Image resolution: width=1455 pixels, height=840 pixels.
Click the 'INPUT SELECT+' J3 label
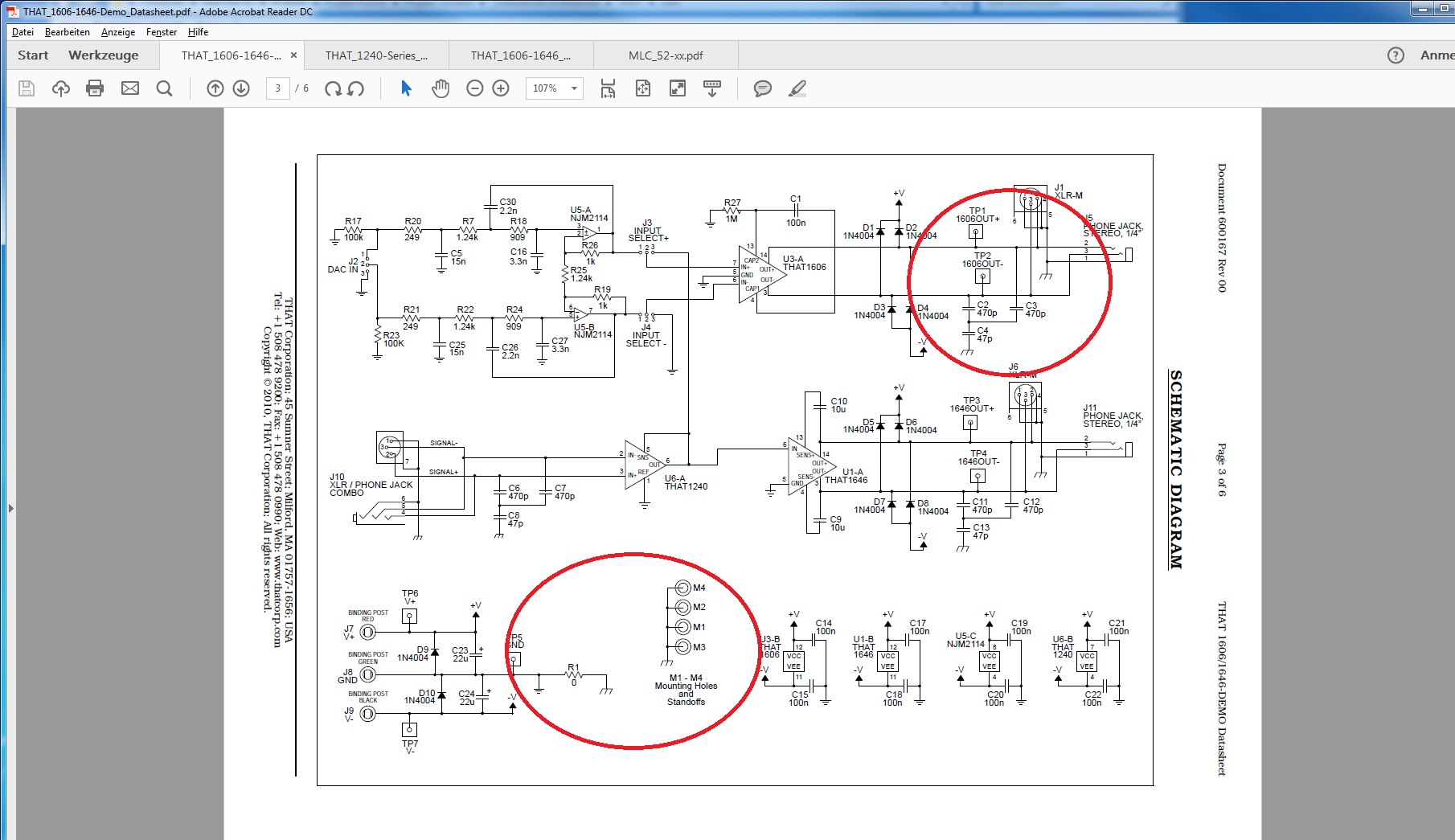click(x=648, y=234)
